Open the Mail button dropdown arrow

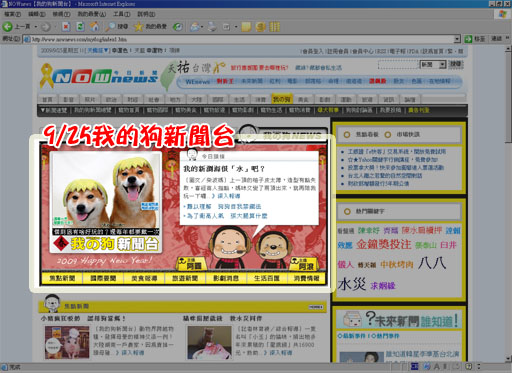tap(202, 27)
